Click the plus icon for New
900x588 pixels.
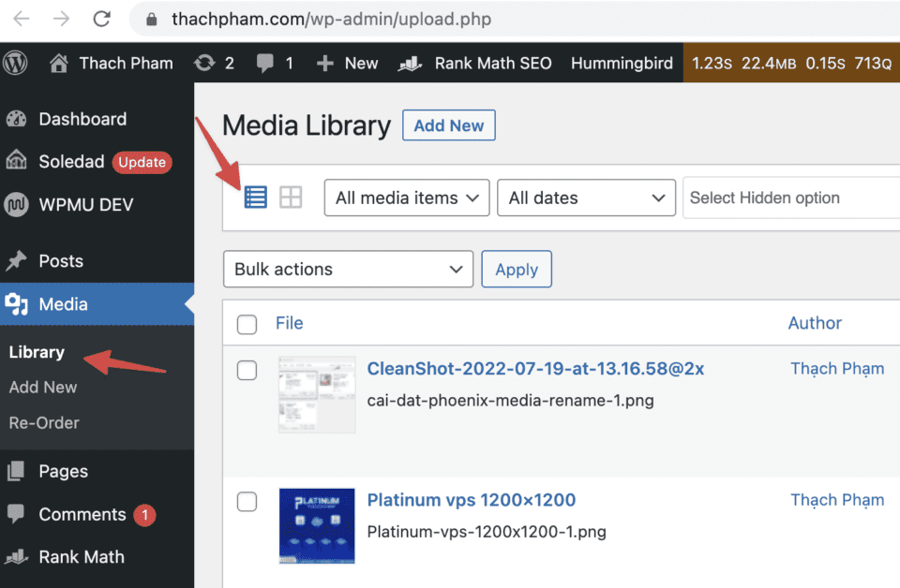point(325,63)
